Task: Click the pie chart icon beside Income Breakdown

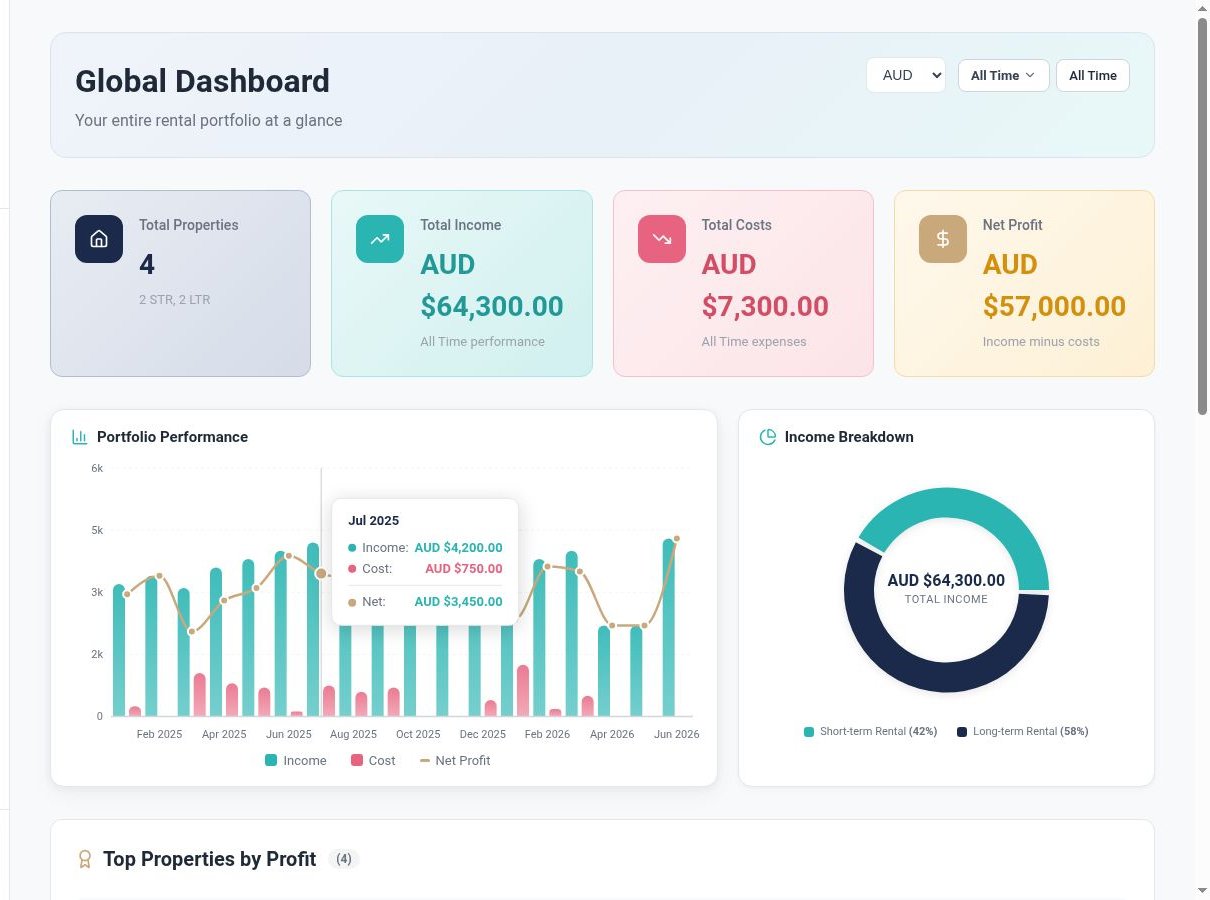Action: point(768,437)
